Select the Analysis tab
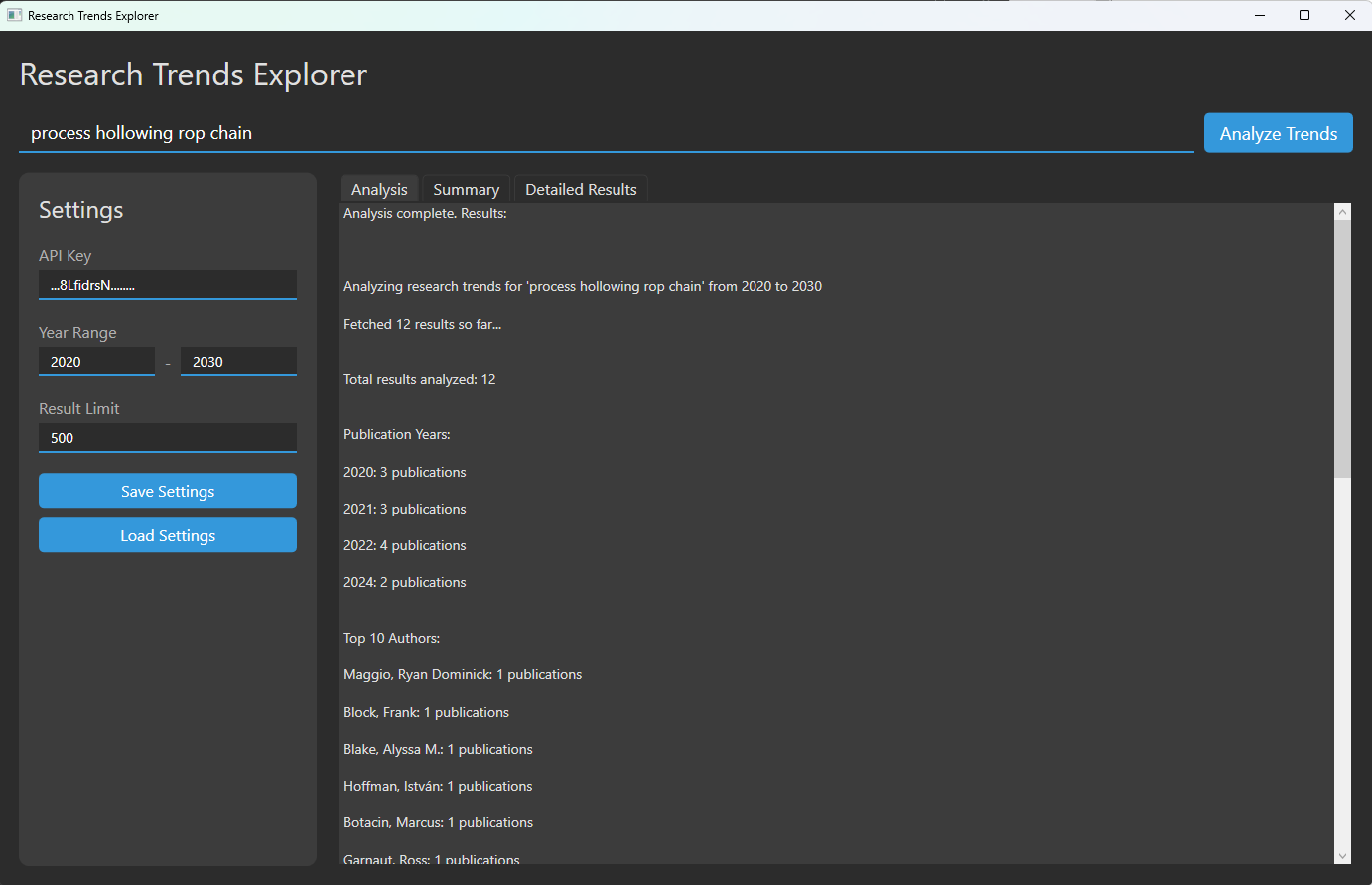 click(x=379, y=189)
